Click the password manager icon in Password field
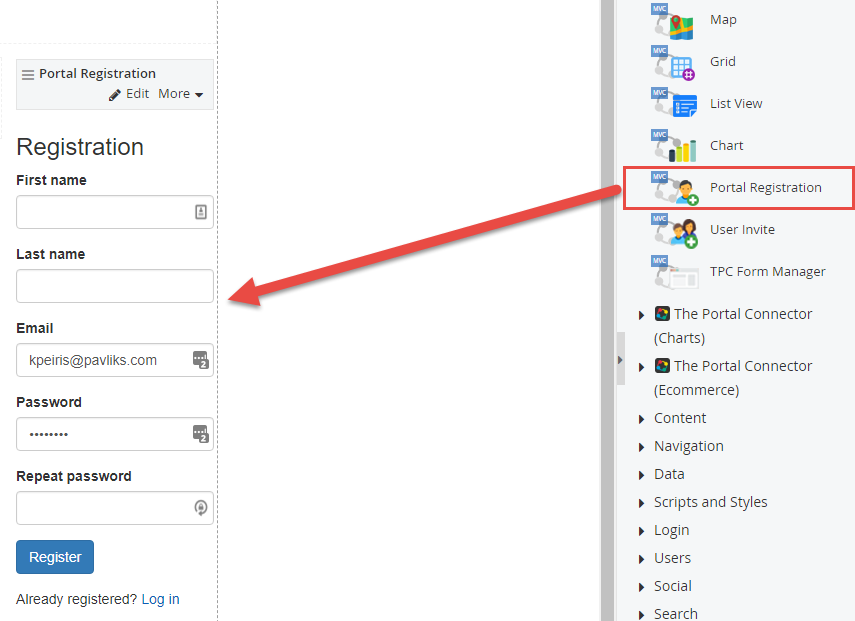Screen dimensions: 855x621 click(201, 434)
